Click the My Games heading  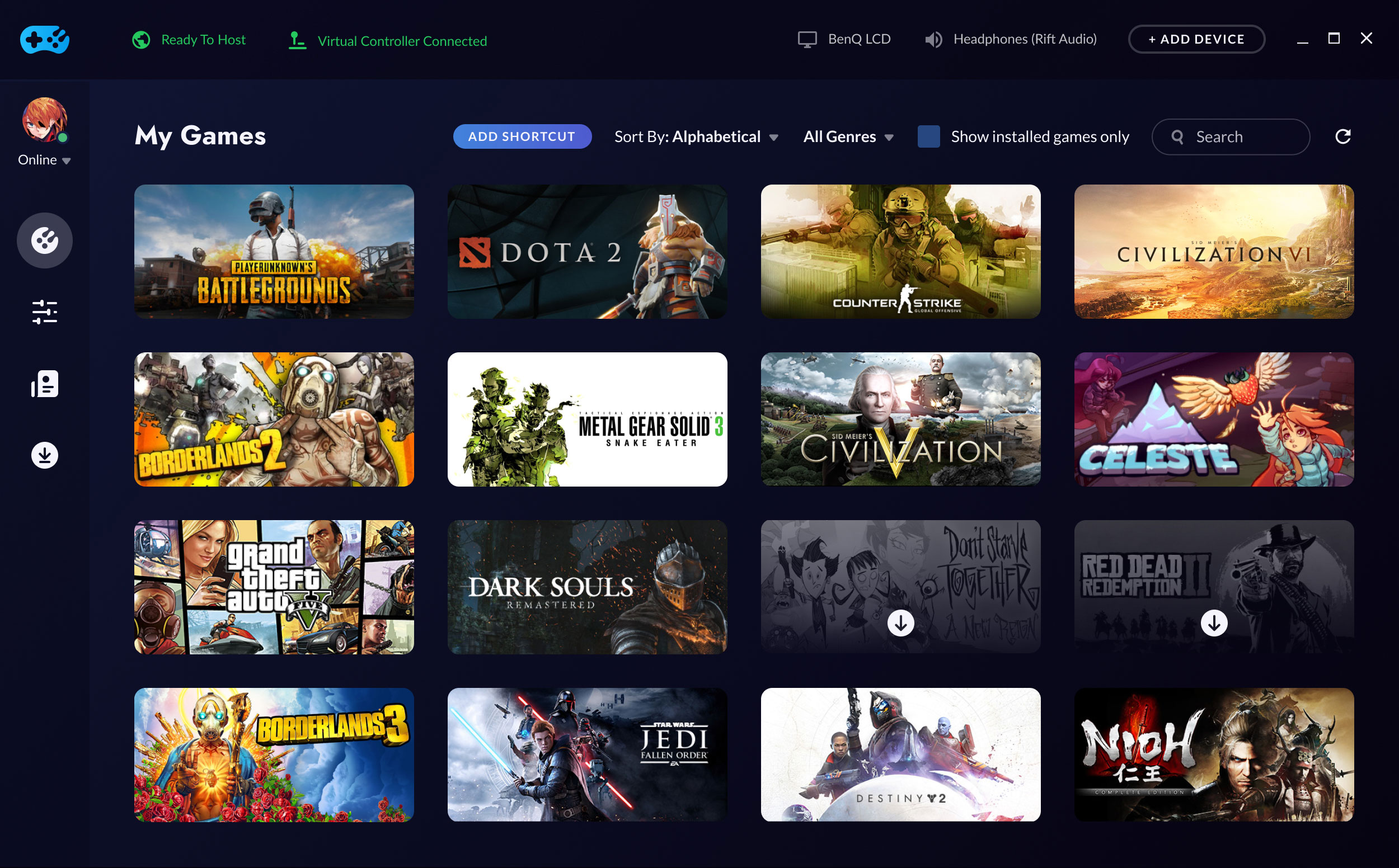[x=200, y=136]
